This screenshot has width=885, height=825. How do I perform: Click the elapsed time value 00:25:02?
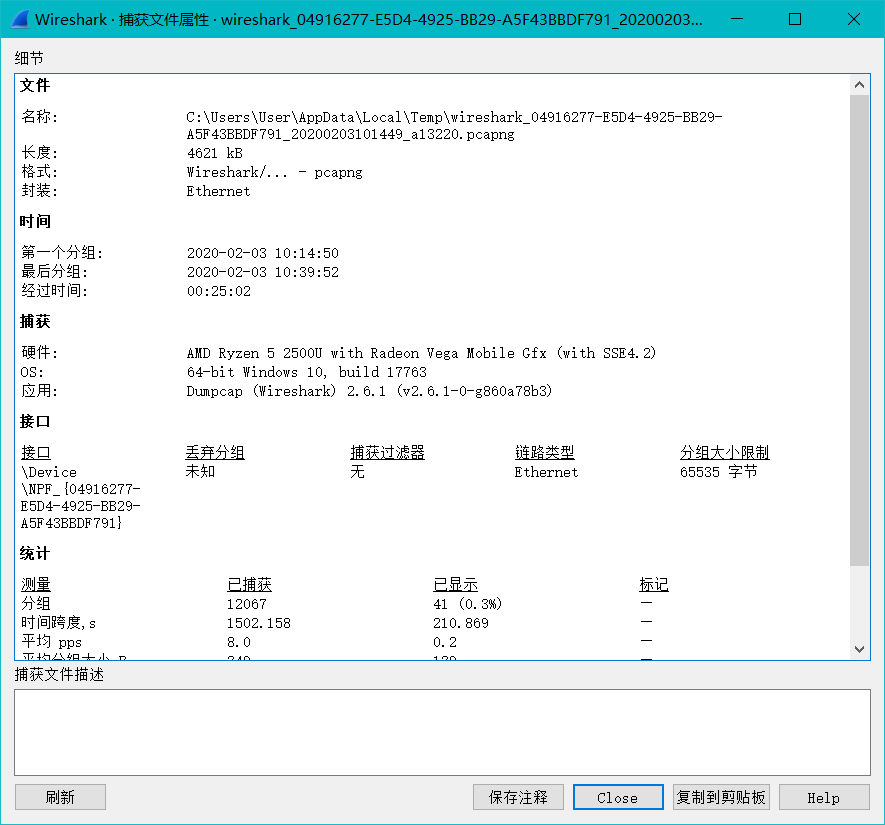click(219, 291)
